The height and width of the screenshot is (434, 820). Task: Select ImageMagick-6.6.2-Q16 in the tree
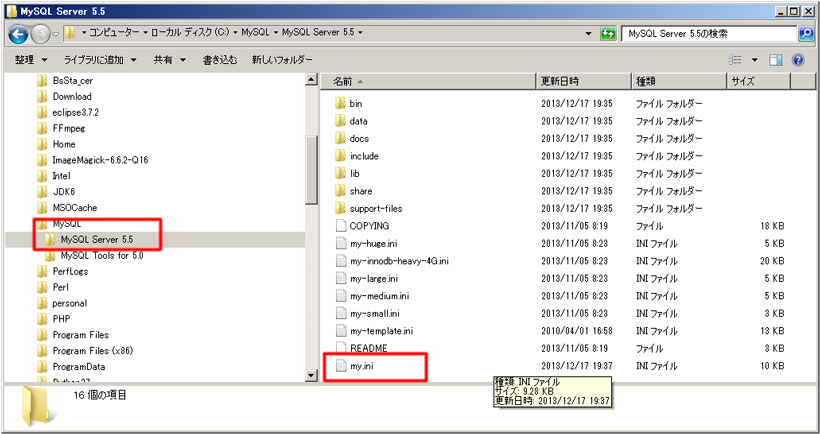coord(100,160)
